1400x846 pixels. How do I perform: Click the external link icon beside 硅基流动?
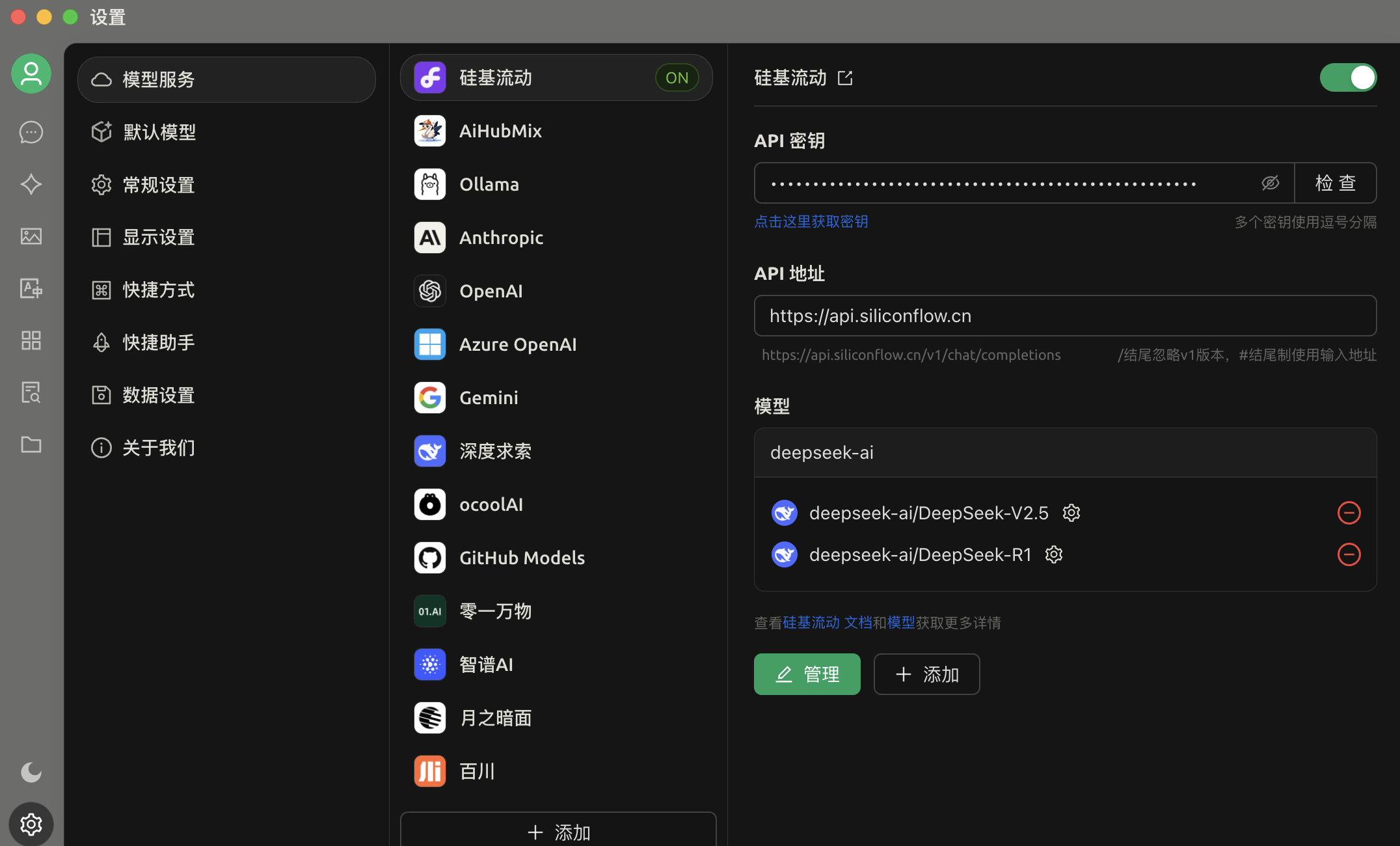click(x=844, y=77)
